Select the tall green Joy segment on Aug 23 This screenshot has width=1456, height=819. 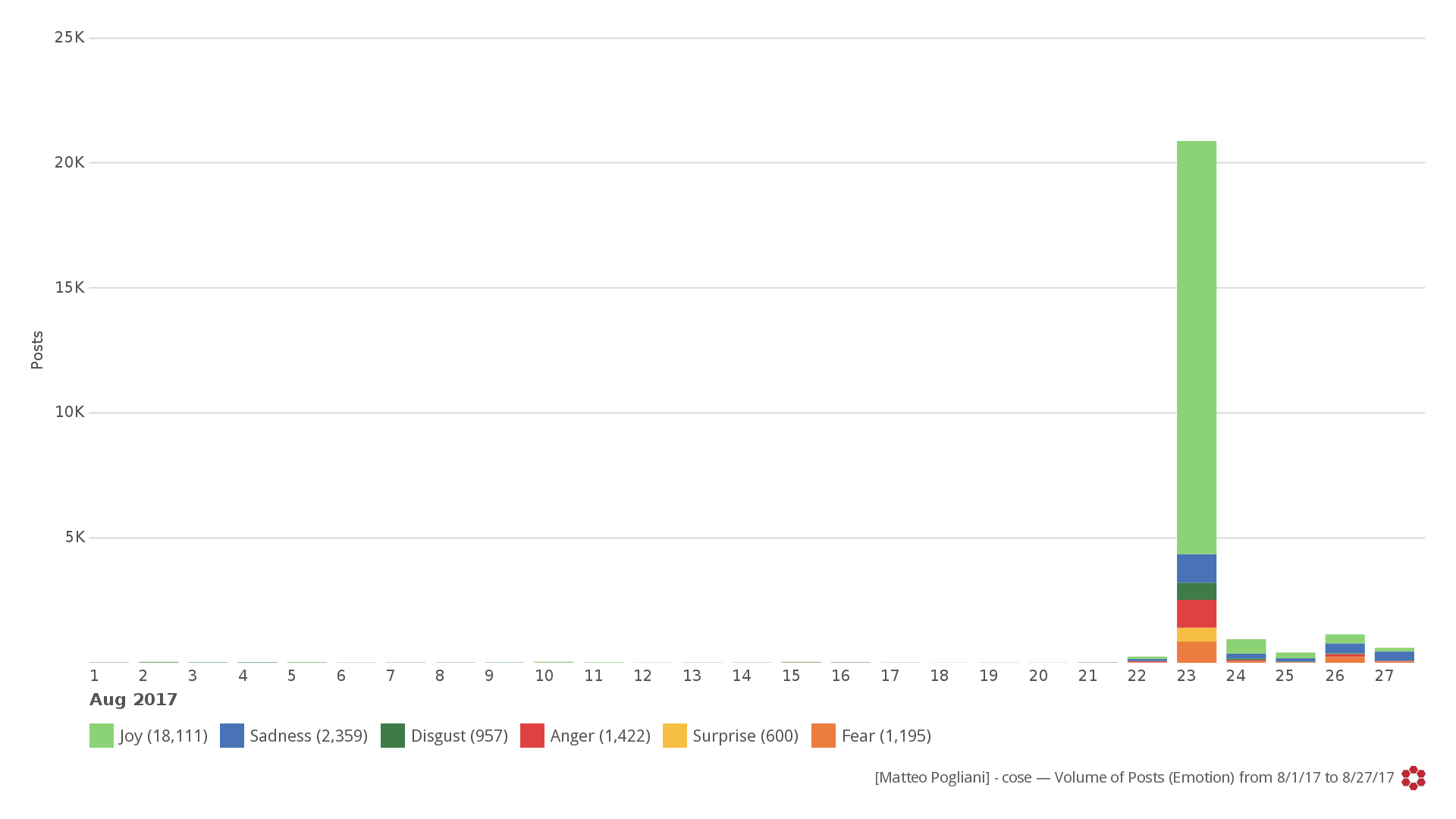tap(1196, 347)
